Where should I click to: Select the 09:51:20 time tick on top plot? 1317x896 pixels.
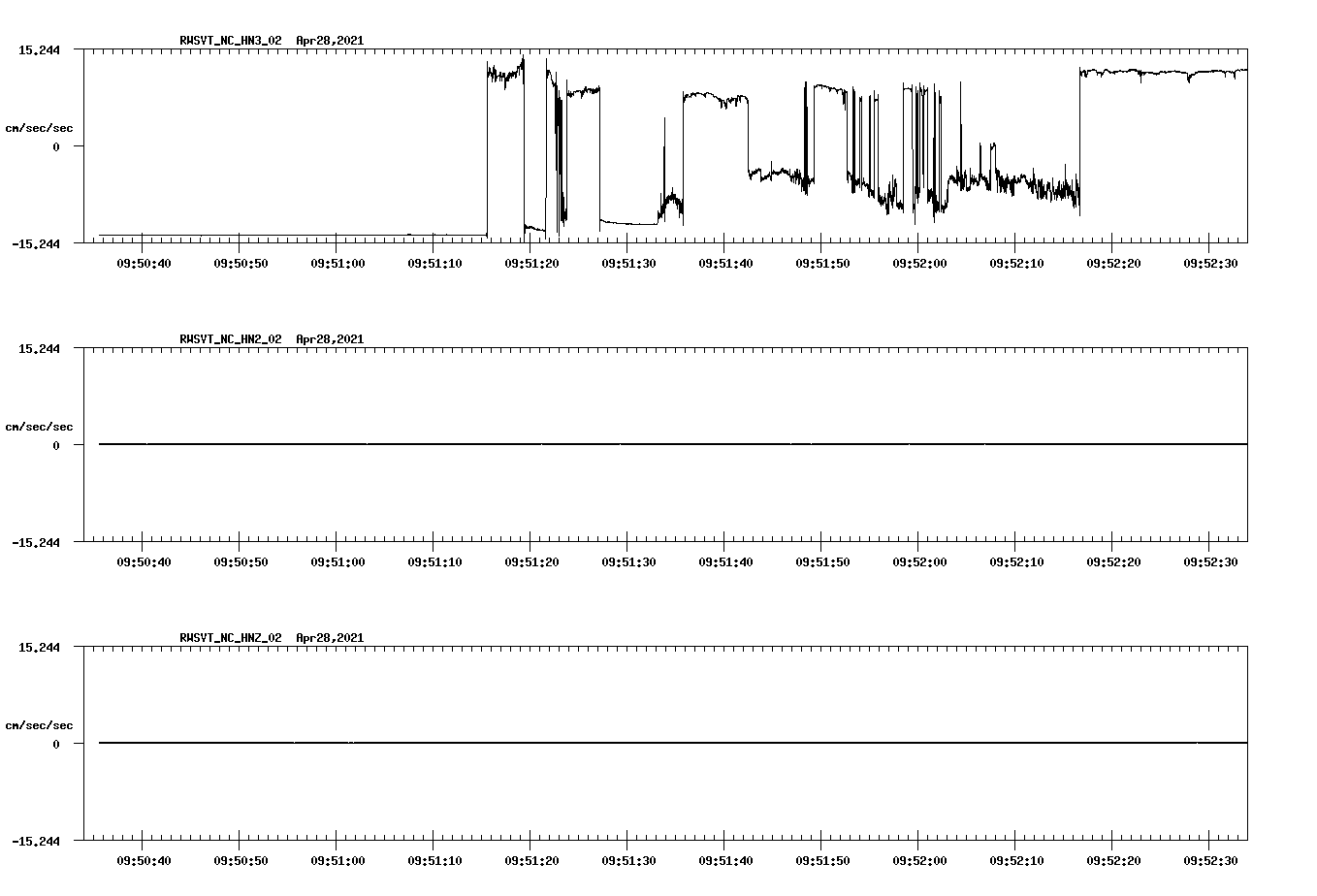coord(533,261)
